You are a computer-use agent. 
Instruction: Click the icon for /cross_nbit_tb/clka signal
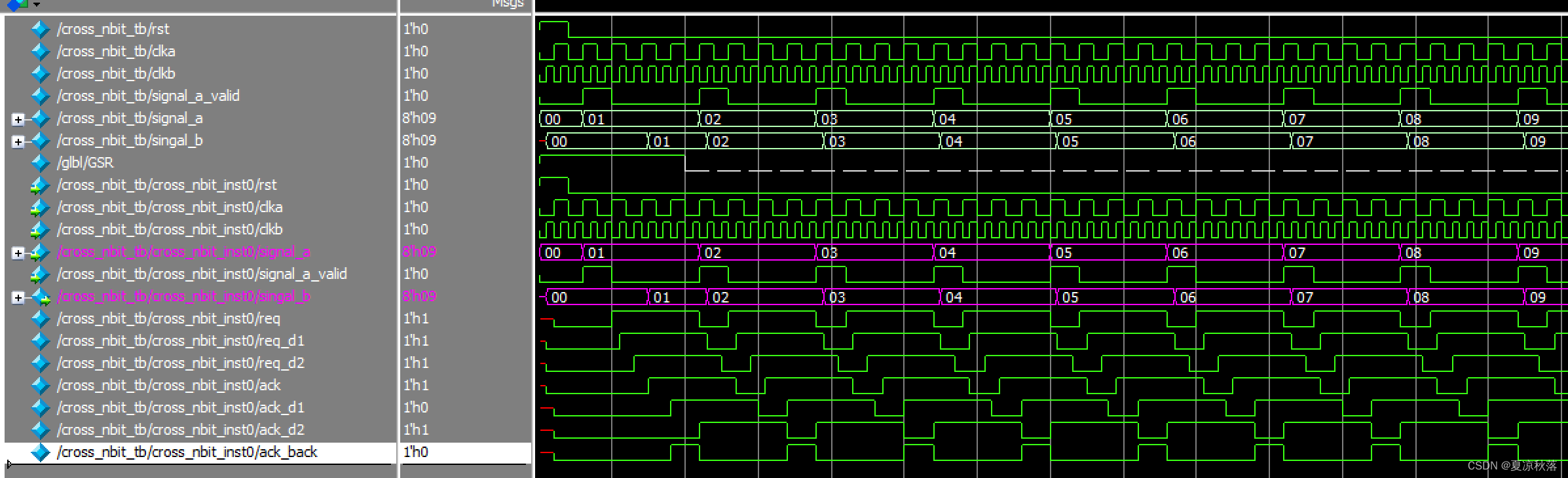(41, 51)
